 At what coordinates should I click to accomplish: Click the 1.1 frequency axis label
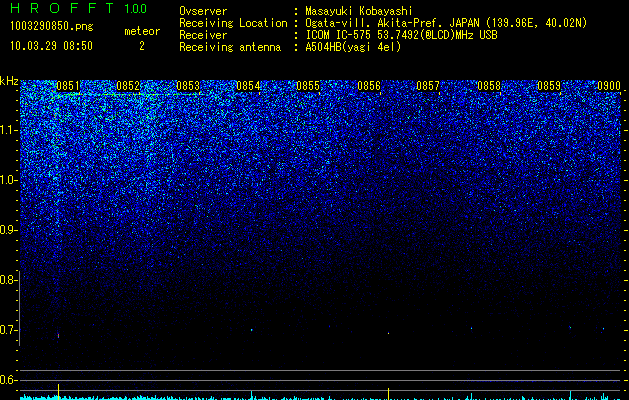[x=8, y=130]
